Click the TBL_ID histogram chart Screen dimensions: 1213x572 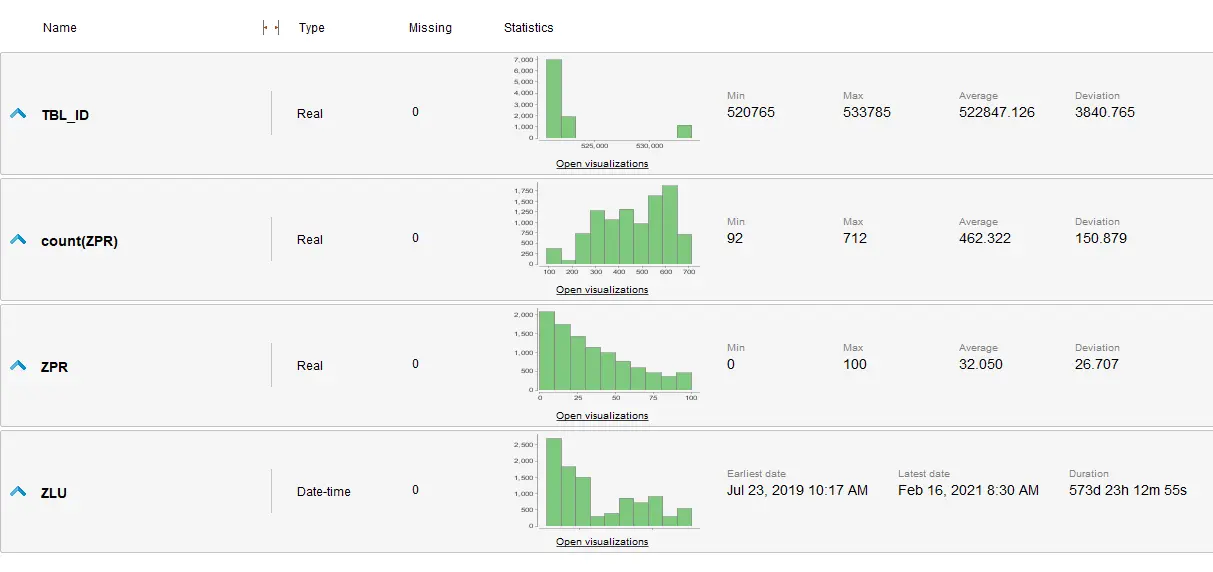617,100
